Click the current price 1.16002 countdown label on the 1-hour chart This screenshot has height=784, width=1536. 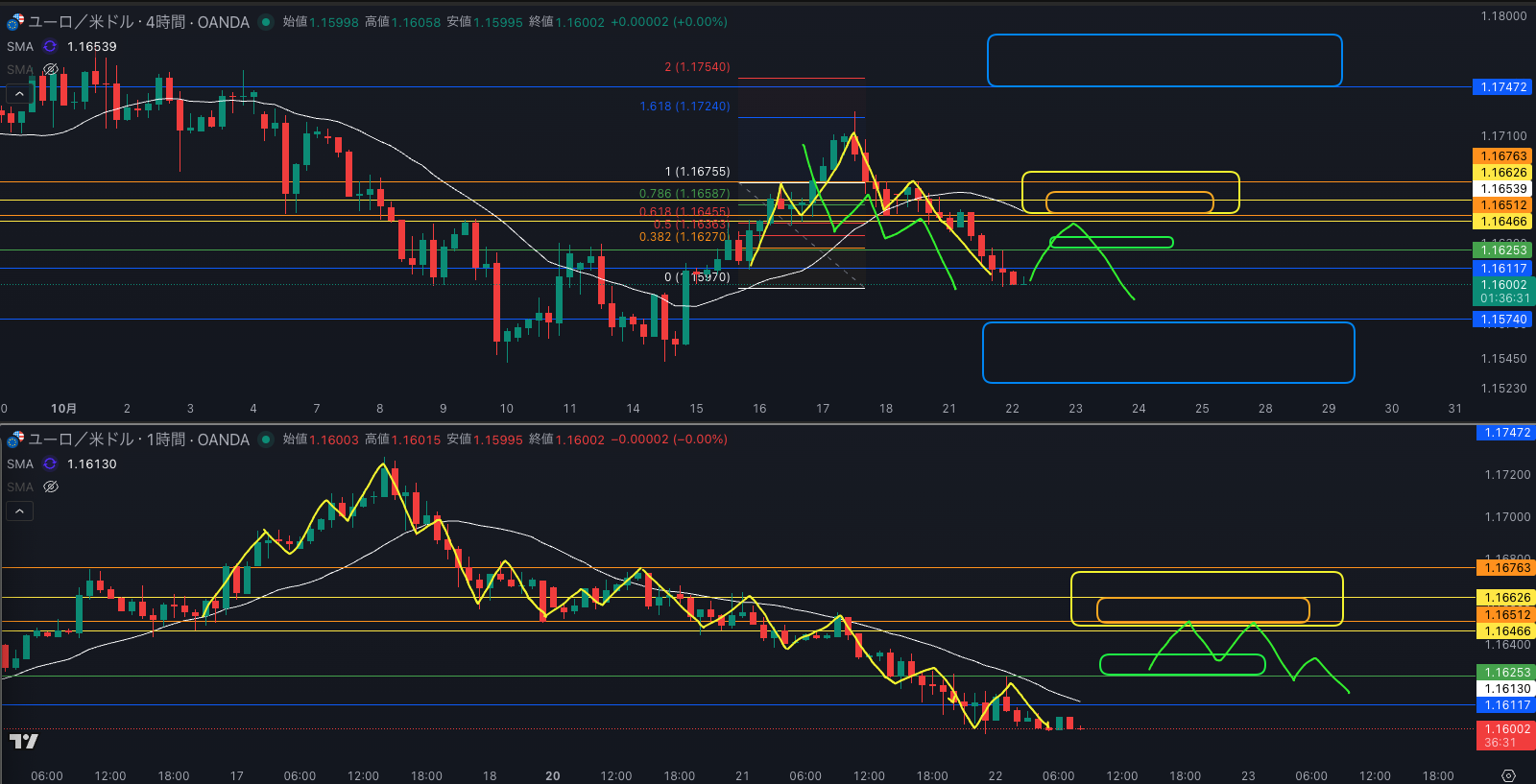(x=1503, y=735)
